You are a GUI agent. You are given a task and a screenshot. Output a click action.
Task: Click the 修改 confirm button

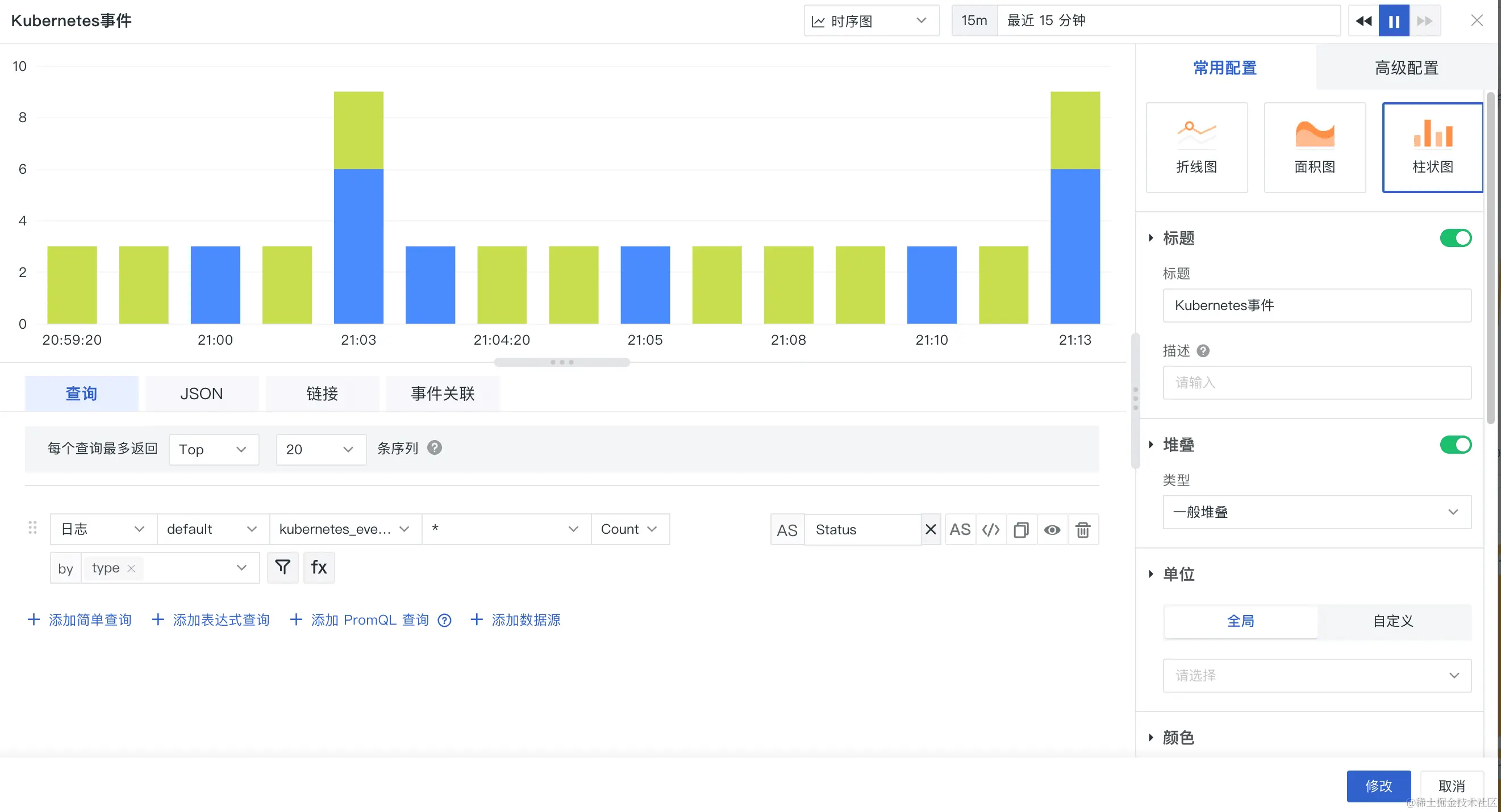(x=1378, y=786)
